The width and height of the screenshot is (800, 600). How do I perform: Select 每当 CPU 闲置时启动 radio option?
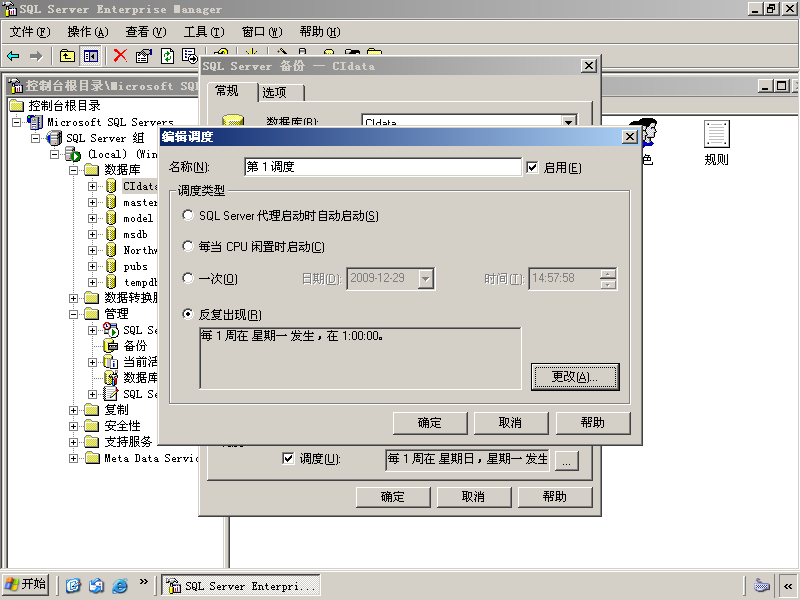188,246
